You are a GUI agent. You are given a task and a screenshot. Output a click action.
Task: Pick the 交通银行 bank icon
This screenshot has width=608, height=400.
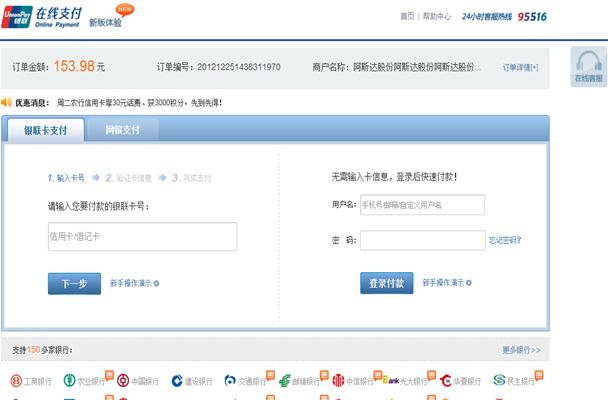coord(246,382)
